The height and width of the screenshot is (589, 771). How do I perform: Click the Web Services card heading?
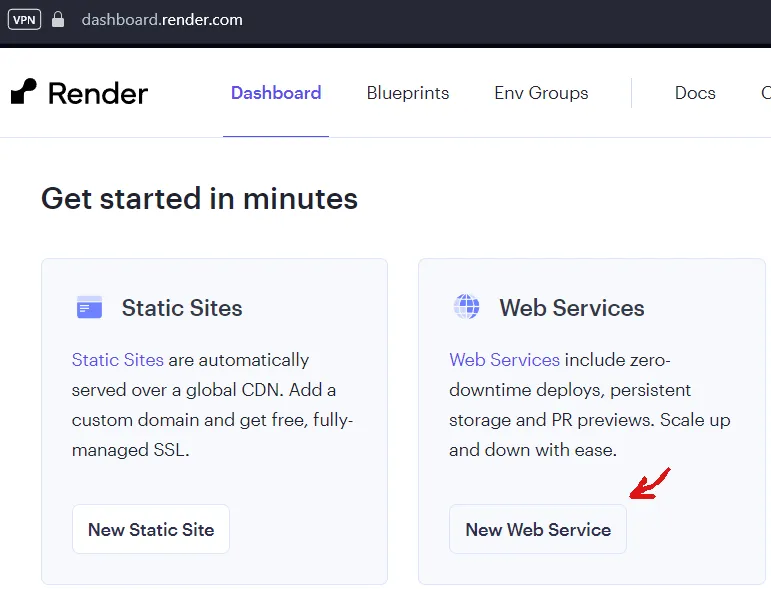[x=572, y=307]
